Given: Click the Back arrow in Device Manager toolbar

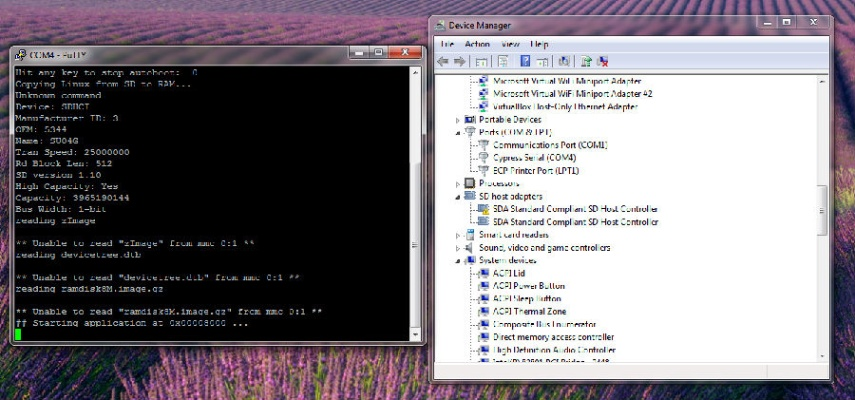Looking at the screenshot, I should click(x=443, y=62).
